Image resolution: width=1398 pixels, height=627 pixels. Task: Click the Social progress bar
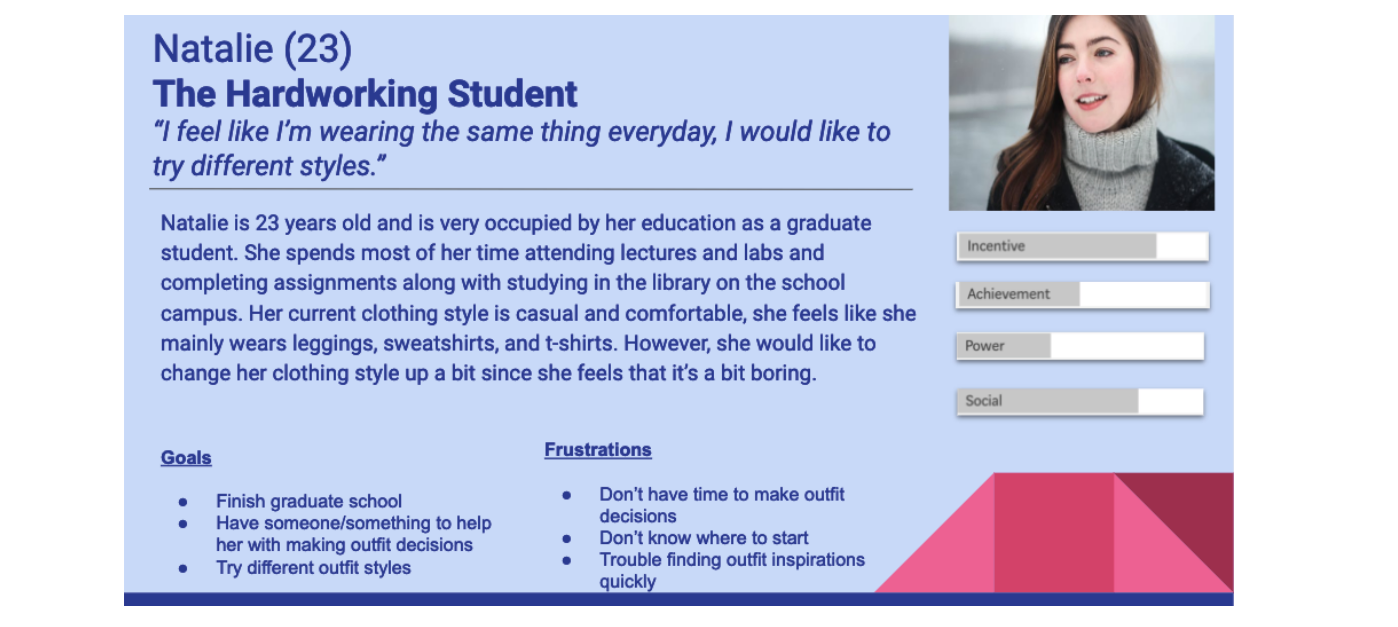(1080, 401)
